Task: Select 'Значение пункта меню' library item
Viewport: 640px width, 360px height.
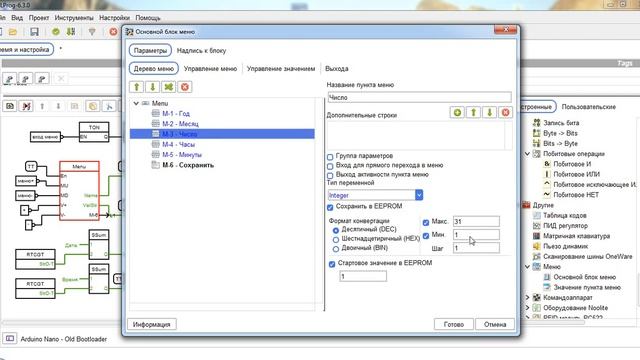Action: pyautogui.click(x=587, y=287)
